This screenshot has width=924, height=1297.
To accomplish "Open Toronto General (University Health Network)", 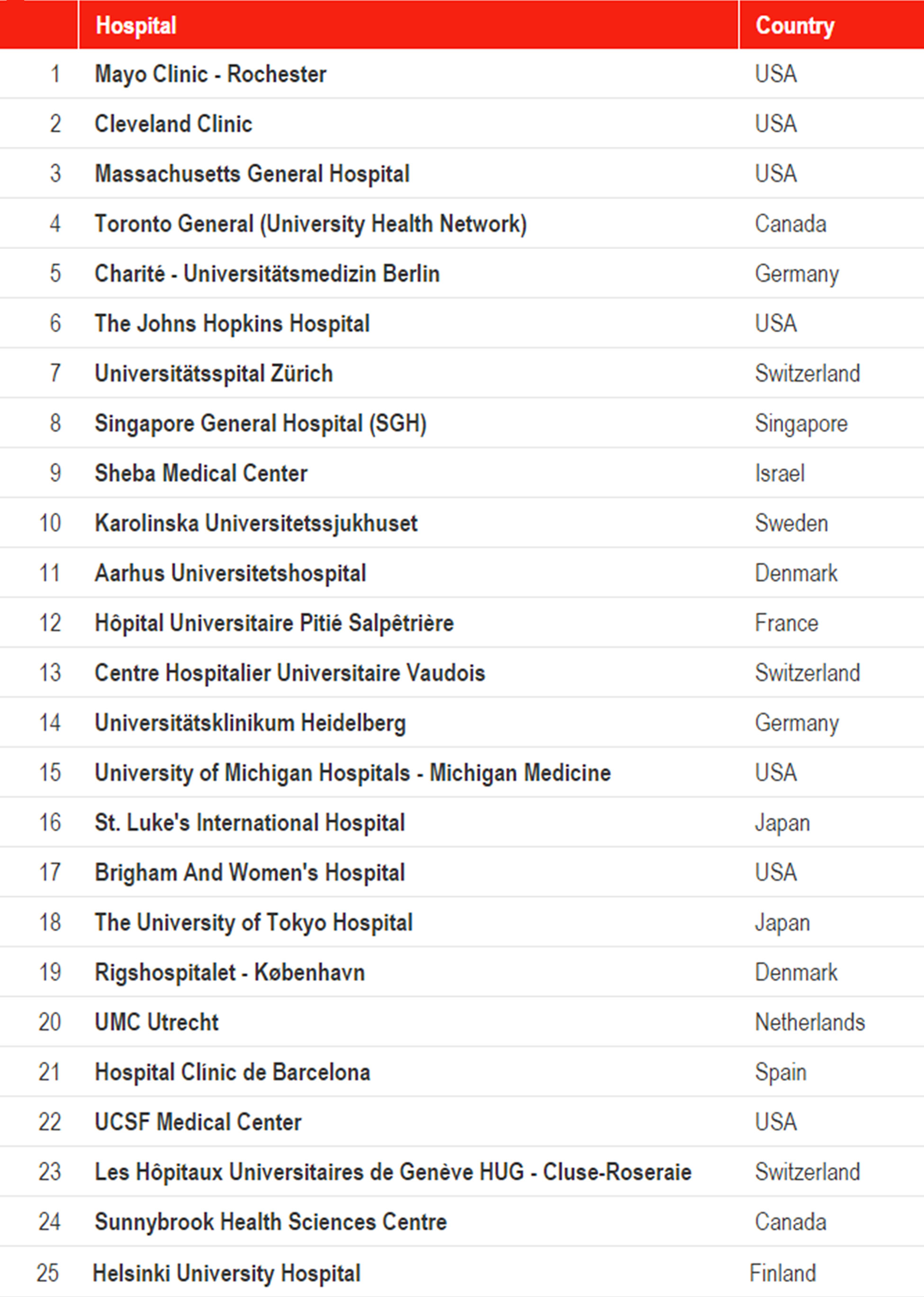I will 311,224.
